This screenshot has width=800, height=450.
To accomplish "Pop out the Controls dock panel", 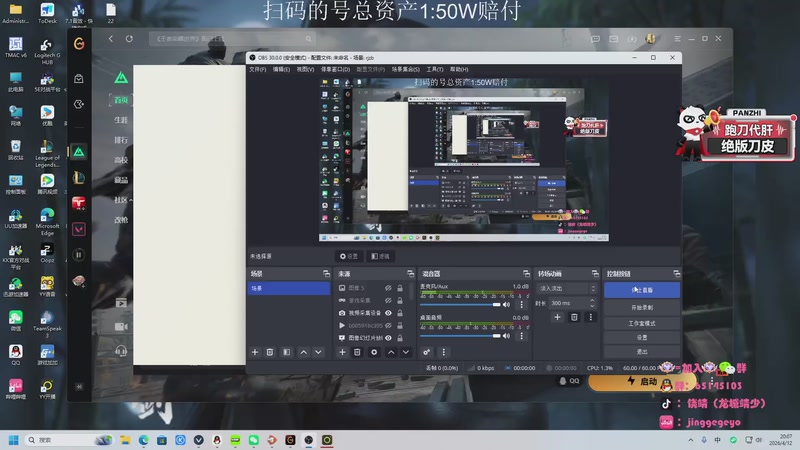I will (x=677, y=274).
